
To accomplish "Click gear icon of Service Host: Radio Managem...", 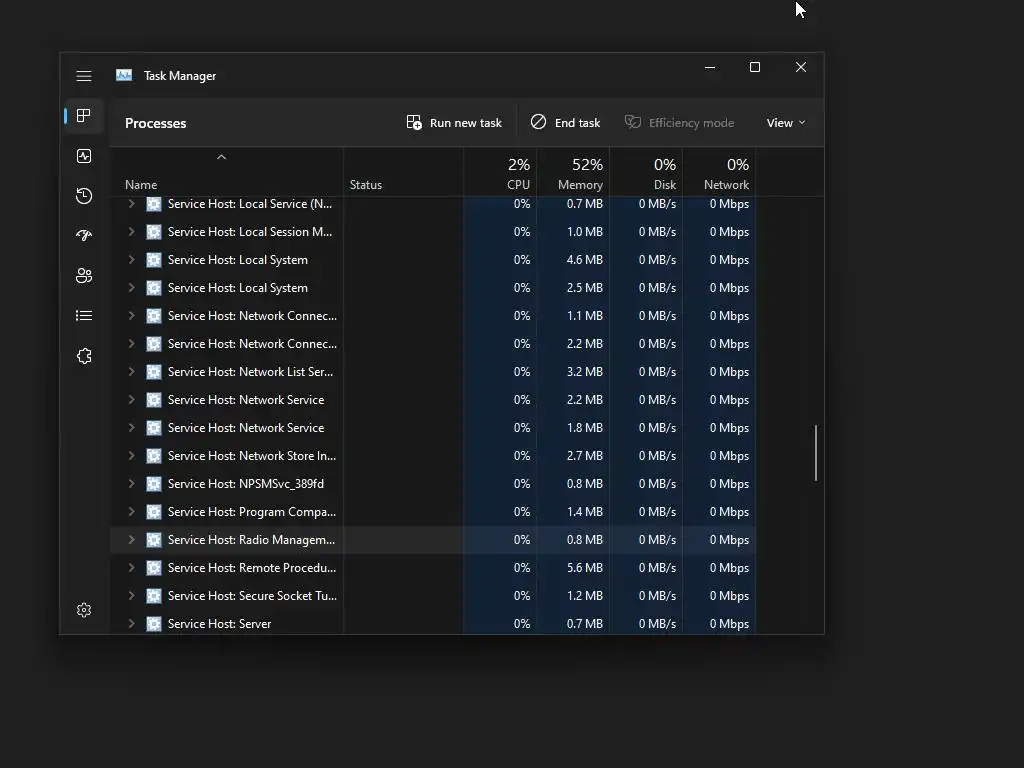I will (153, 540).
